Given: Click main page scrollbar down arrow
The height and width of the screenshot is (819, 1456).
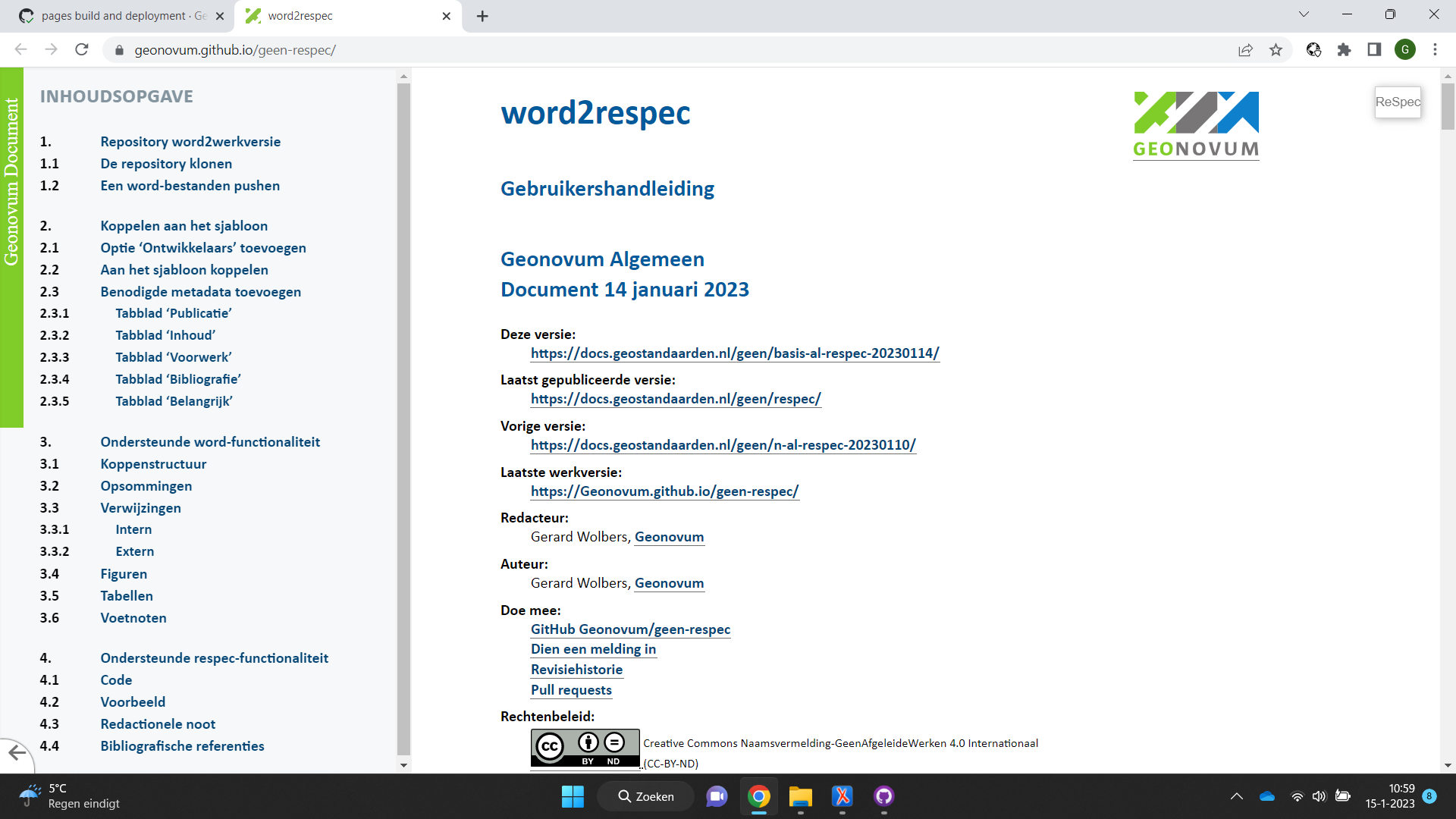Looking at the screenshot, I should pos(1448,765).
